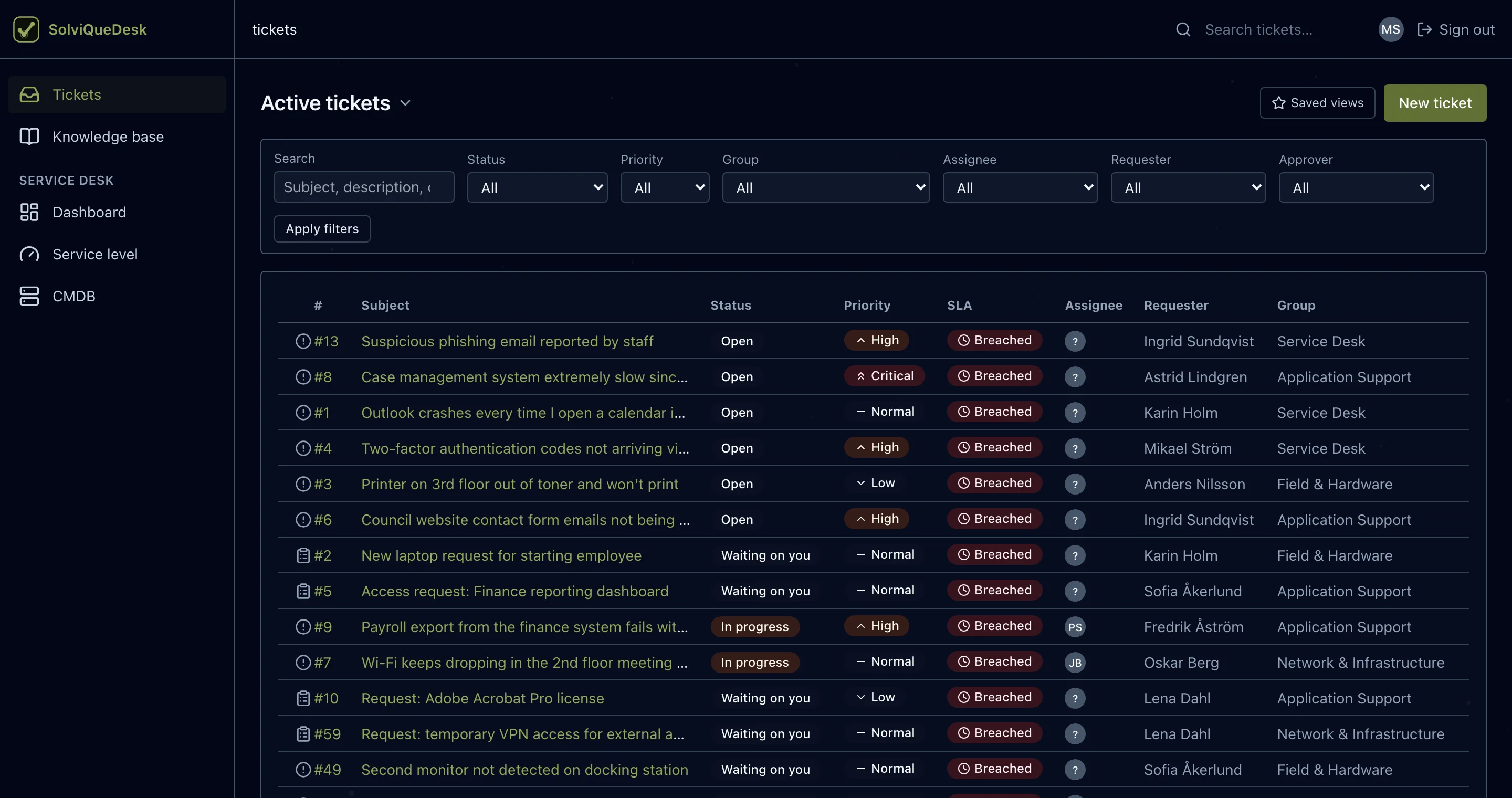Open the Tickets inbox in the sidebar
1512x798 pixels.
coord(117,94)
